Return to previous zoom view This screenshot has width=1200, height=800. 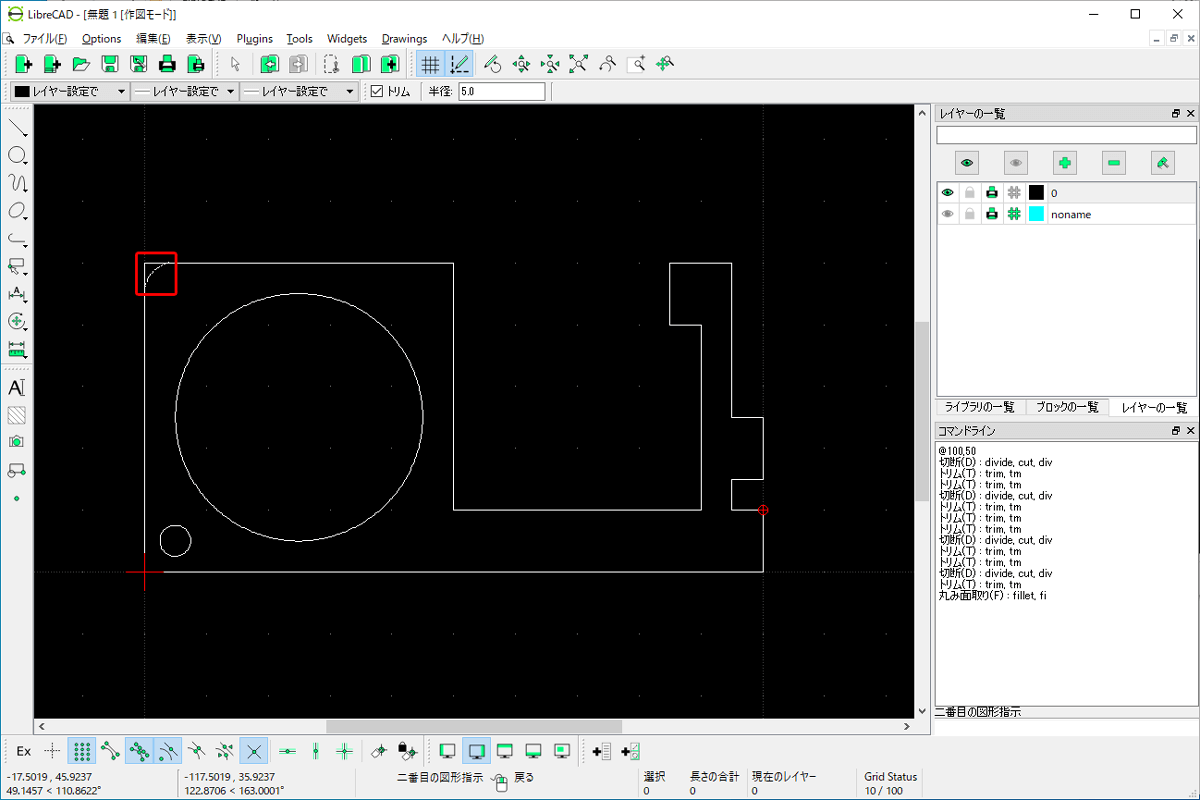click(608, 64)
